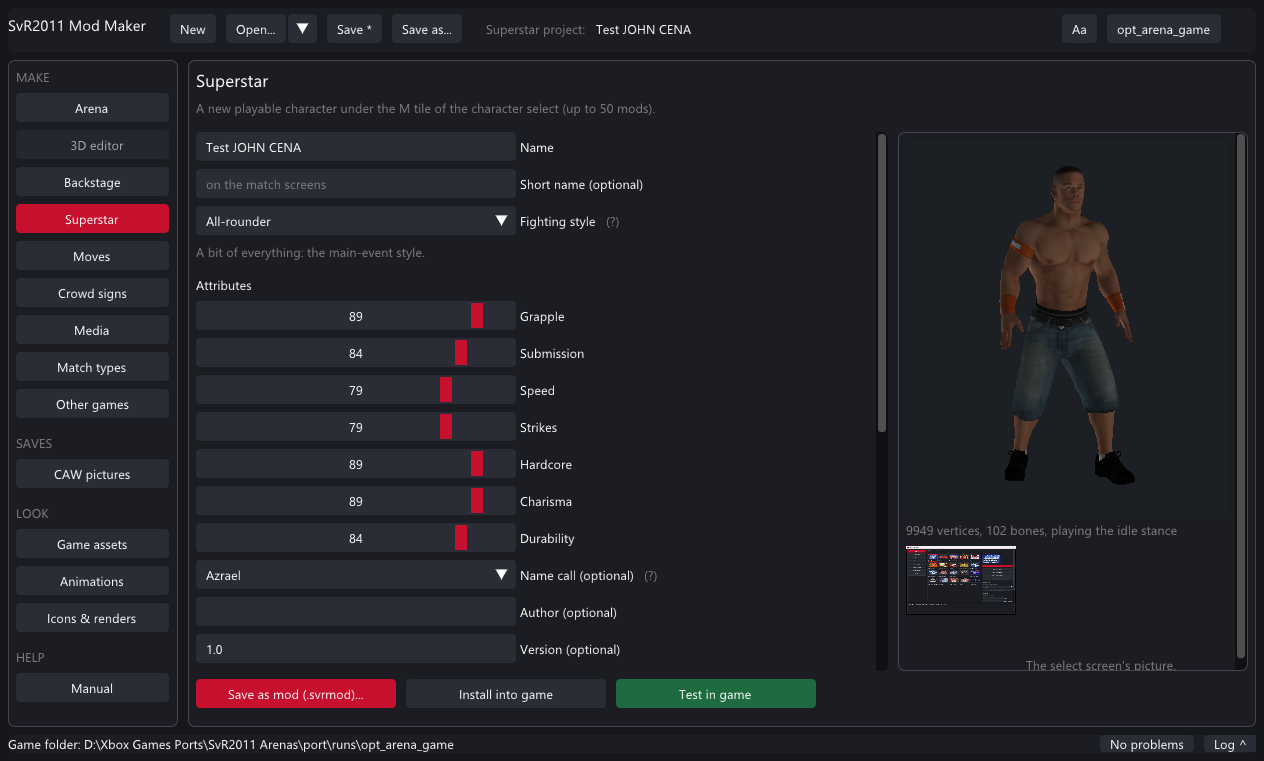Click the Open... button
Viewport: 1264px width, 761px height.
click(256, 29)
